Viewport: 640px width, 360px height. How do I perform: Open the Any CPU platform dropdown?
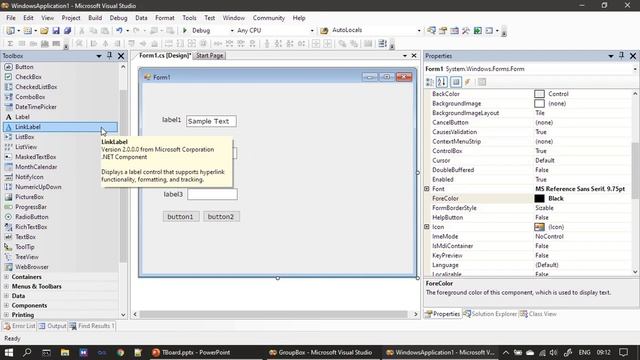(x=312, y=31)
